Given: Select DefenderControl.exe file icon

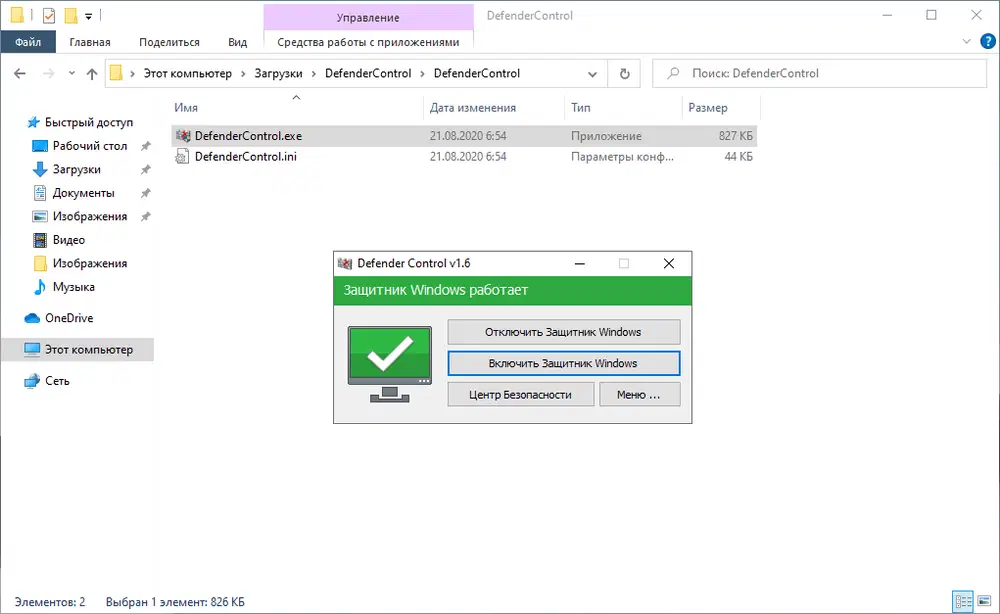Looking at the screenshot, I should click(x=183, y=136).
